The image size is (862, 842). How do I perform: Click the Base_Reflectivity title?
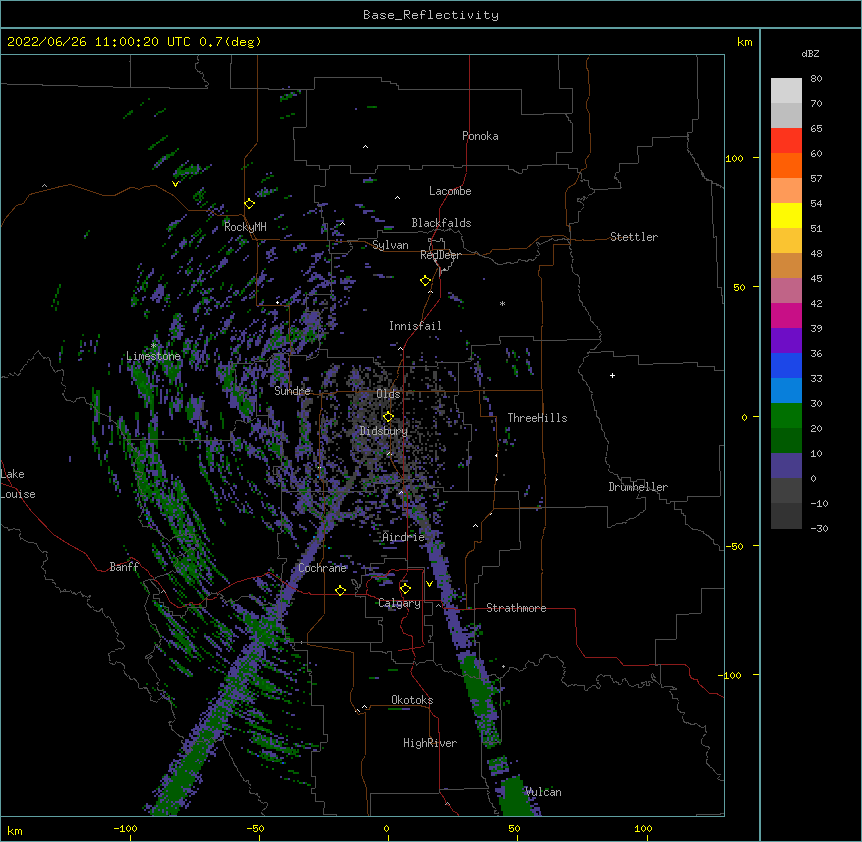click(x=431, y=15)
